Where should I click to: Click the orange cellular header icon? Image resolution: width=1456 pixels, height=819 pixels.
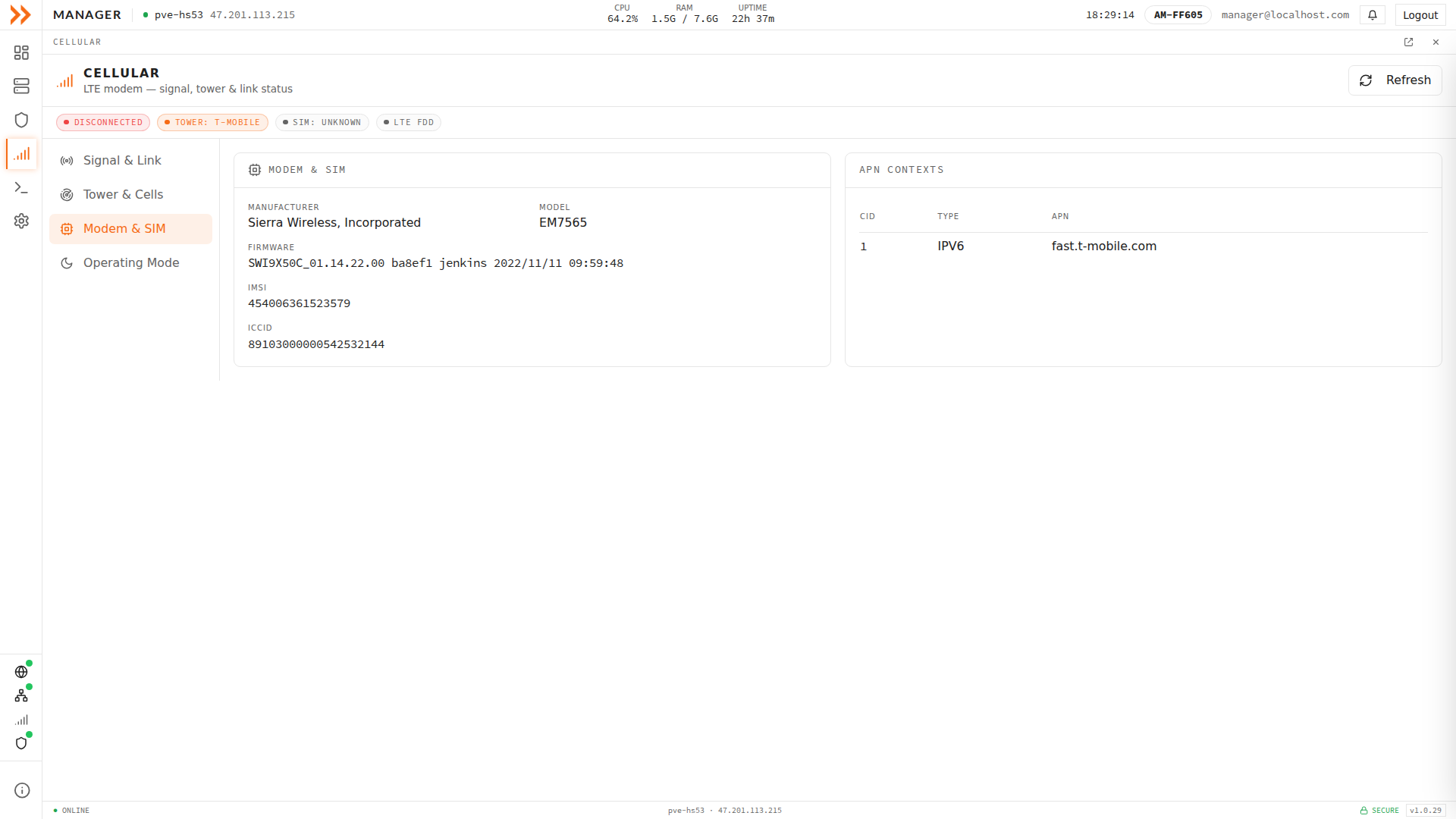[65, 80]
